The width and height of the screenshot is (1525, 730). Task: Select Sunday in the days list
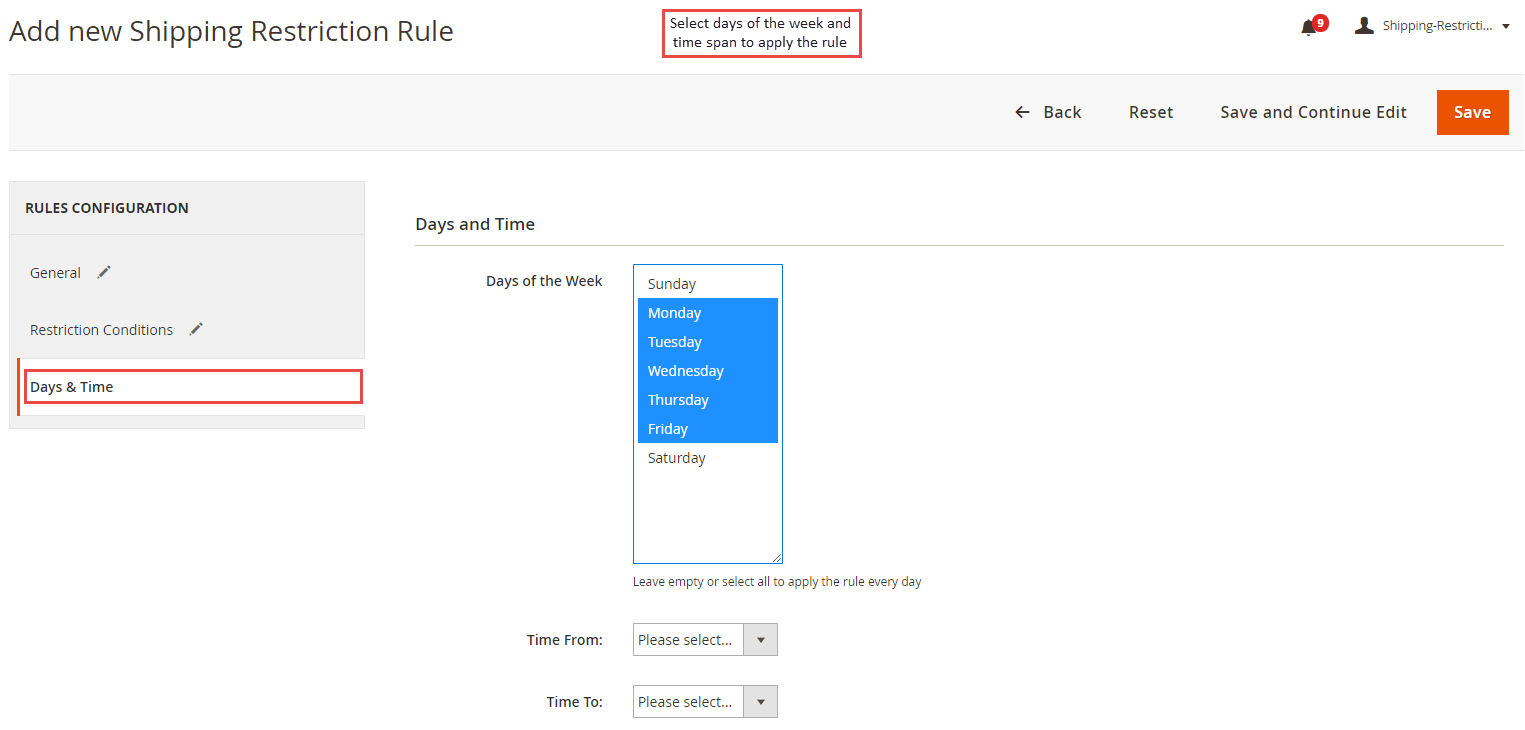click(708, 284)
